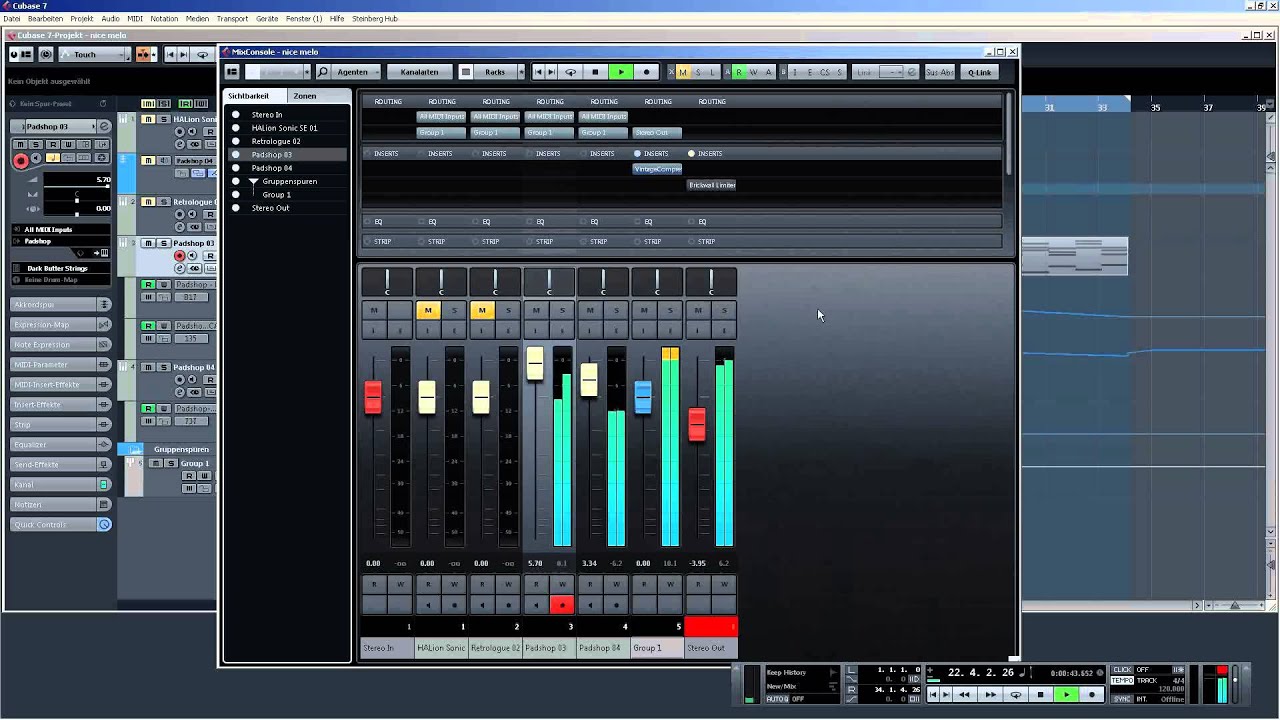Open the VintageCompressor insert slot

click(657, 169)
